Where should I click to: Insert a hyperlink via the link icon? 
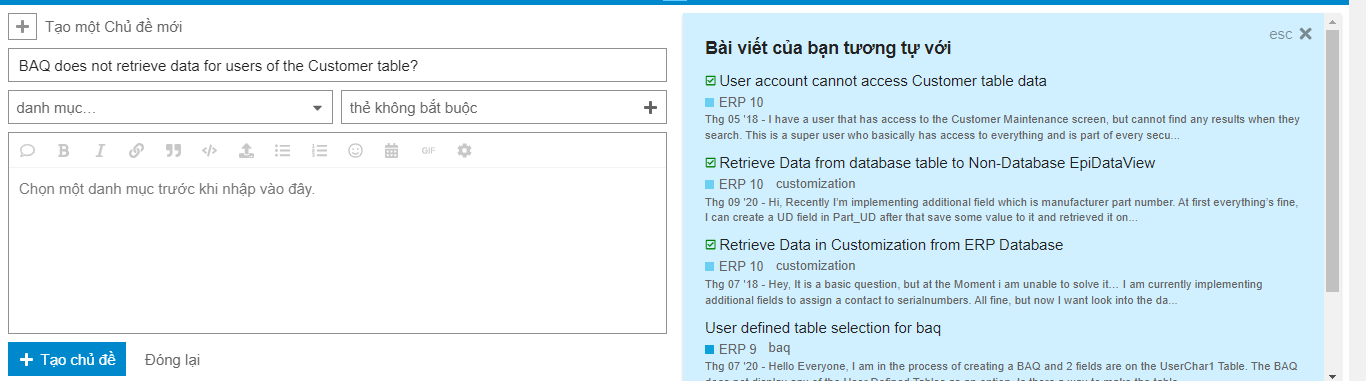[x=136, y=151]
